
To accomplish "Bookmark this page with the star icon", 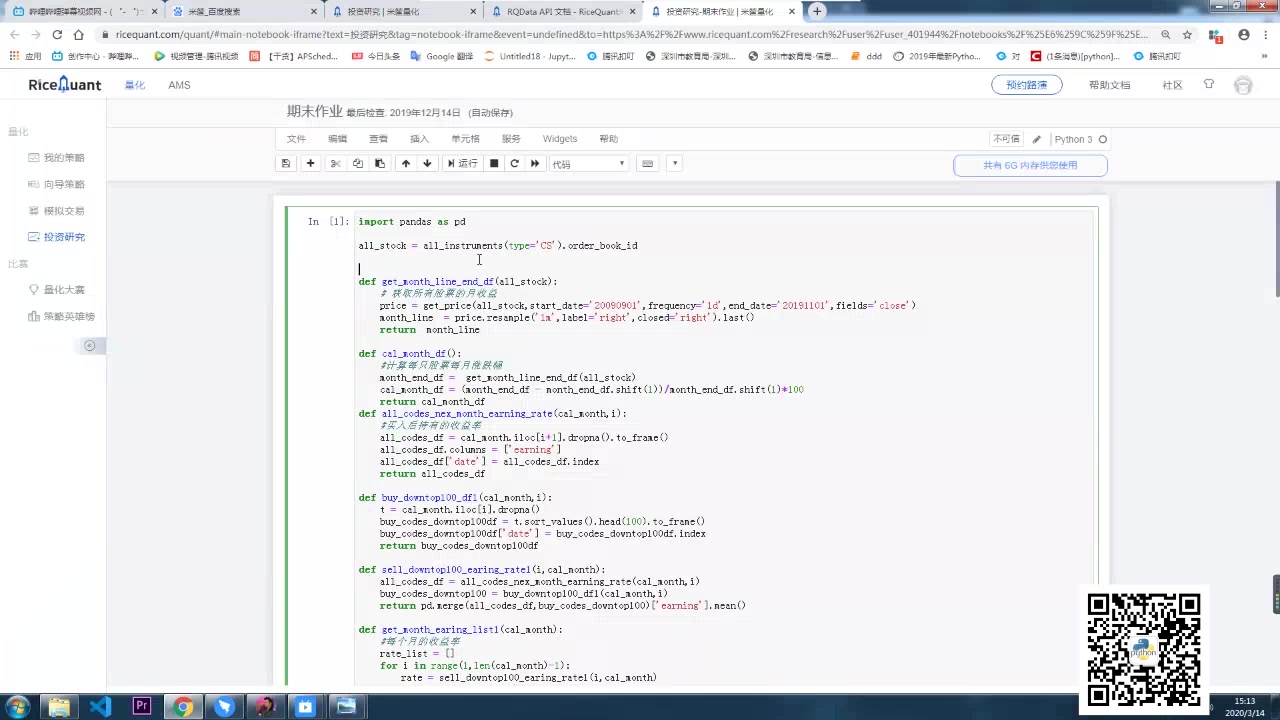I will click(1187, 34).
